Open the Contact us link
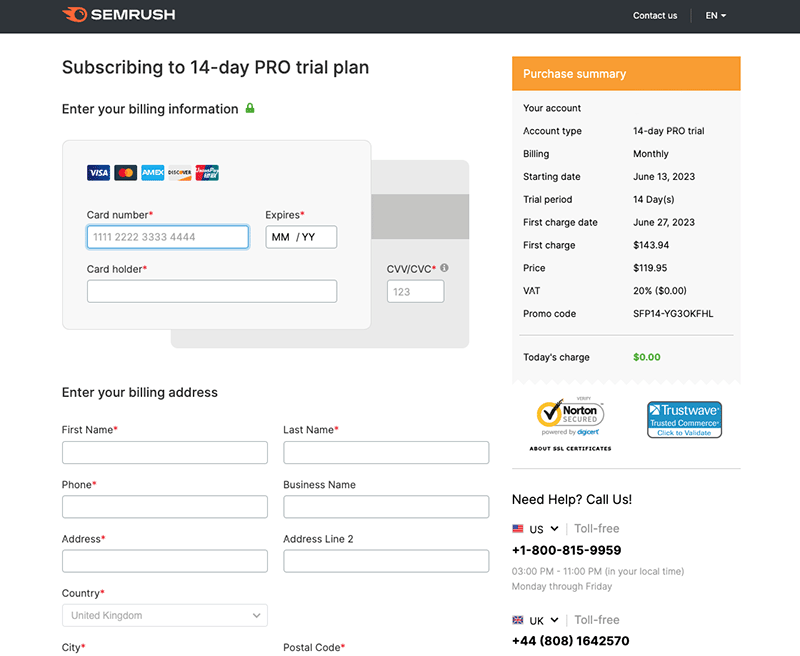Image resolution: width=800 pixels, height=656 pixels. 655,16
